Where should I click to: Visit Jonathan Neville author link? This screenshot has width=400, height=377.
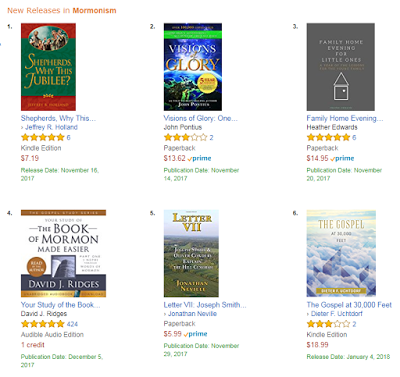point(192,314)
